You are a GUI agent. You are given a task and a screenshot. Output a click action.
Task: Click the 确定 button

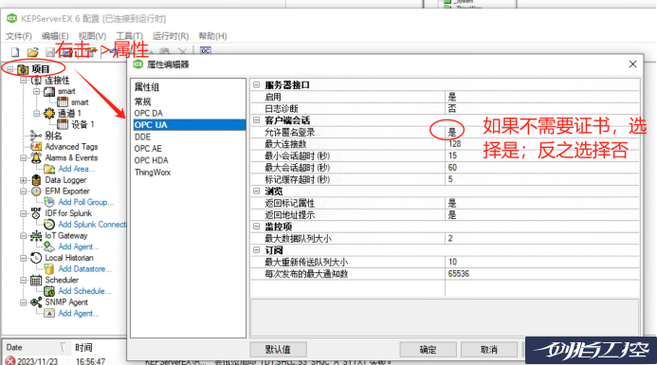pos(428,349)
